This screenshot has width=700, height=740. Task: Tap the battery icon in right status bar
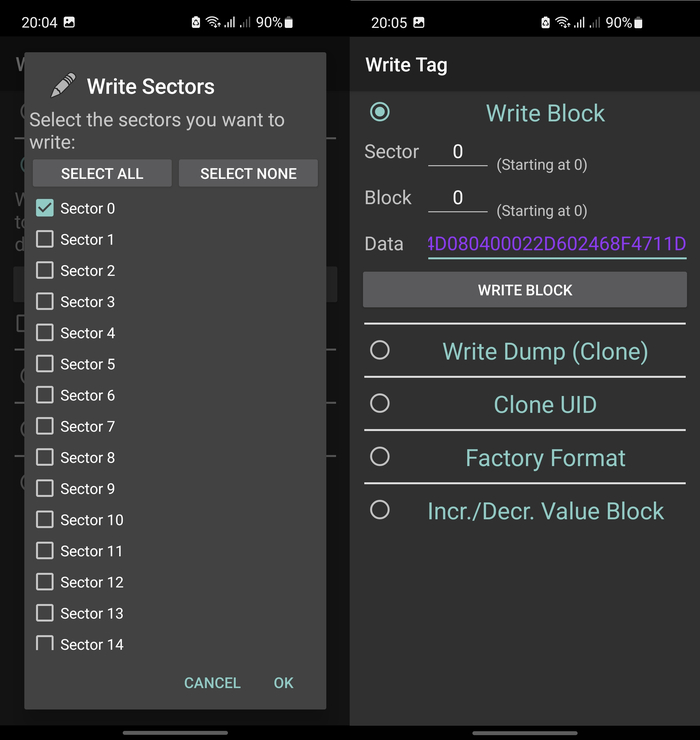[638, 22]
